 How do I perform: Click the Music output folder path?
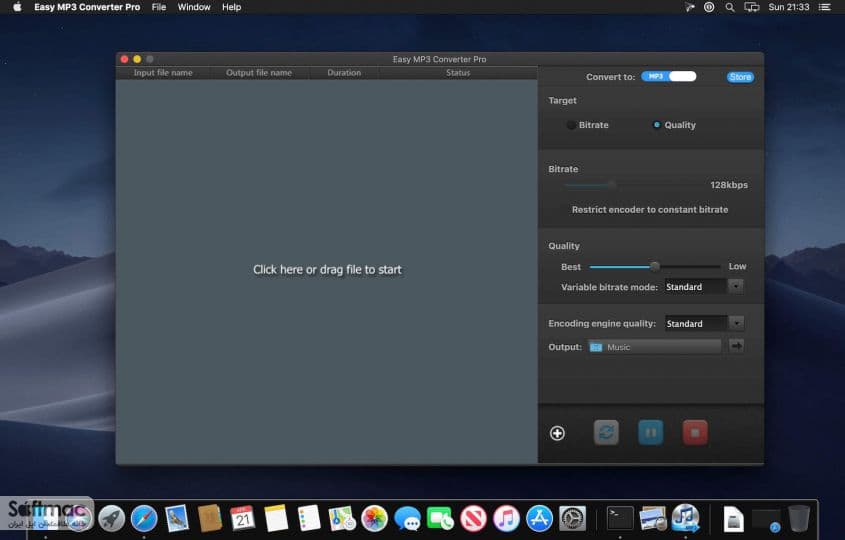655,347
